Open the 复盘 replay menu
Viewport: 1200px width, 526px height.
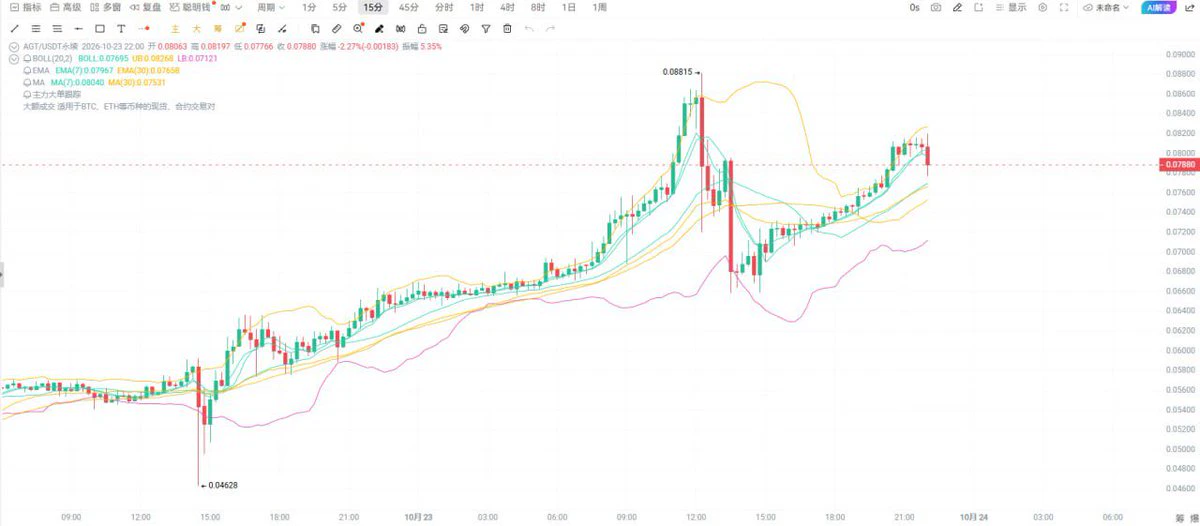pyautogui.click(x=145, y=7)
